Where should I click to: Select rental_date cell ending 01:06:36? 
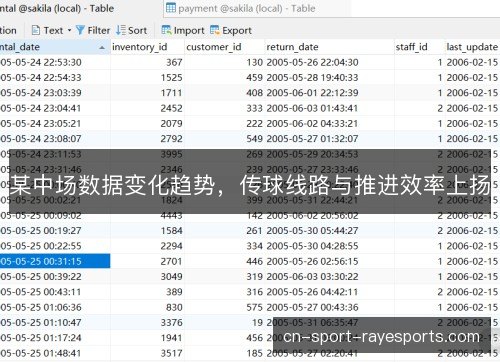click(55, 307)
